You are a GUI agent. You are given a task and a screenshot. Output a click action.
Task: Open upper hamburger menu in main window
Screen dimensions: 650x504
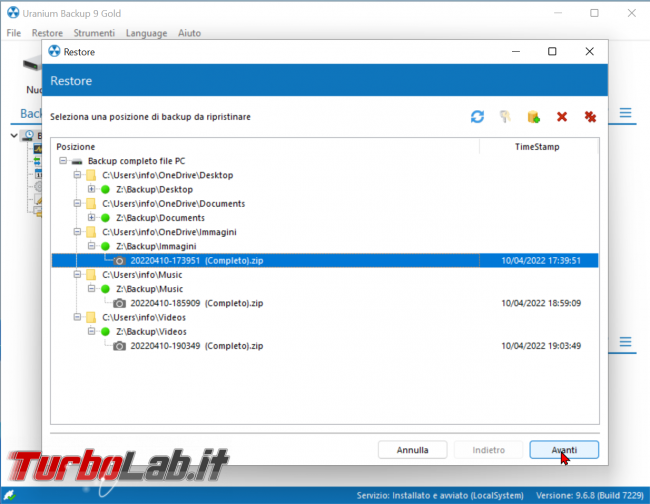pyautogui.click(x=625, y=113)
